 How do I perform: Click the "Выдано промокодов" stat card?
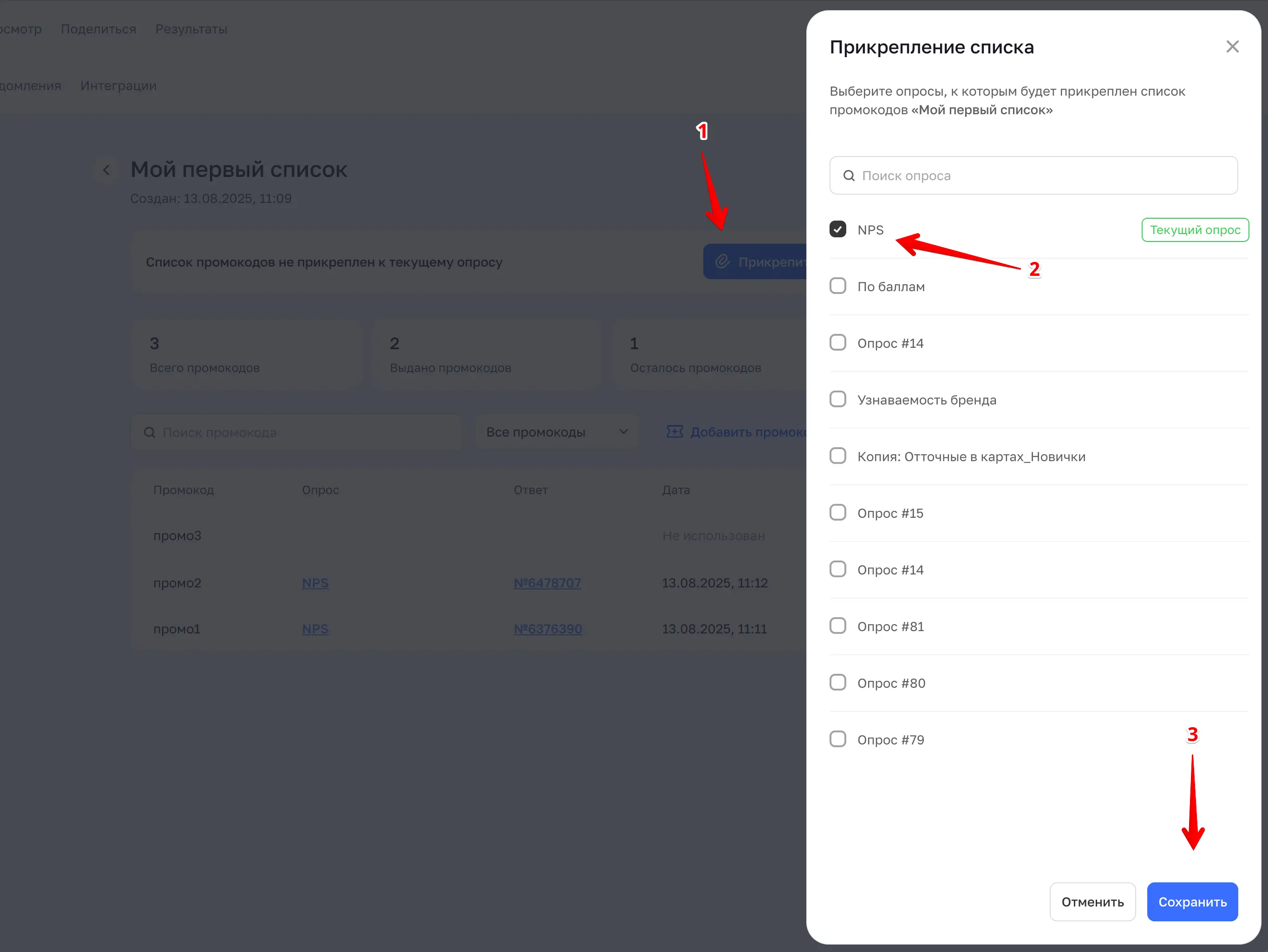487,355
